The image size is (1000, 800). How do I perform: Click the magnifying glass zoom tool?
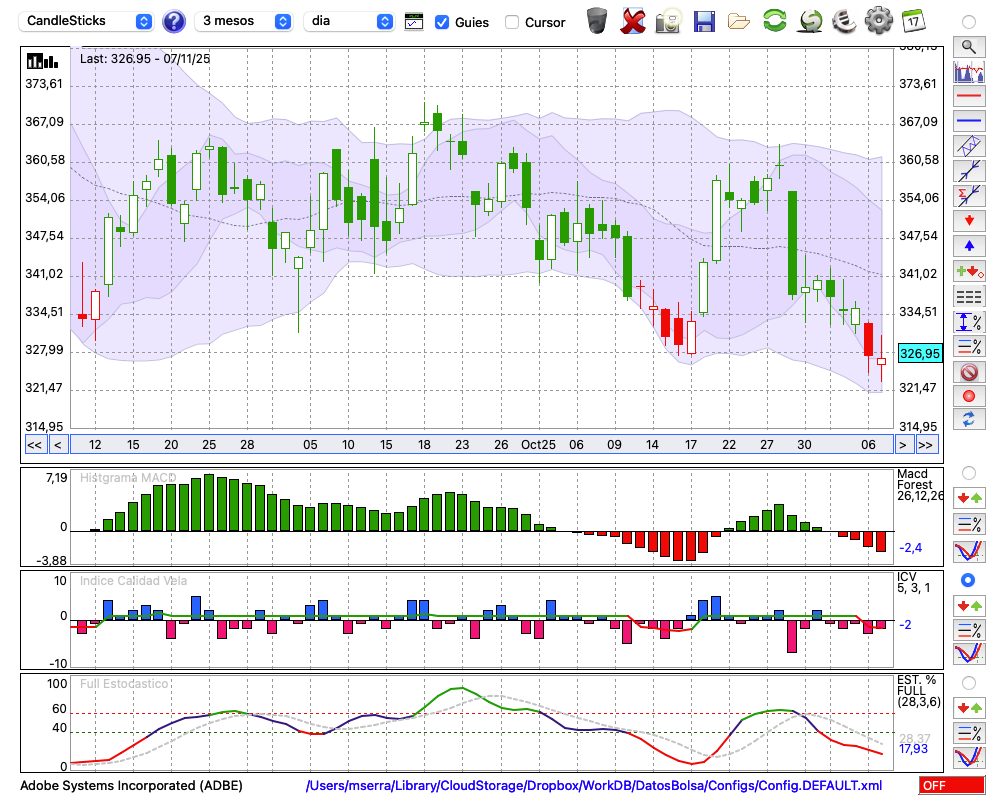[969, 47]
